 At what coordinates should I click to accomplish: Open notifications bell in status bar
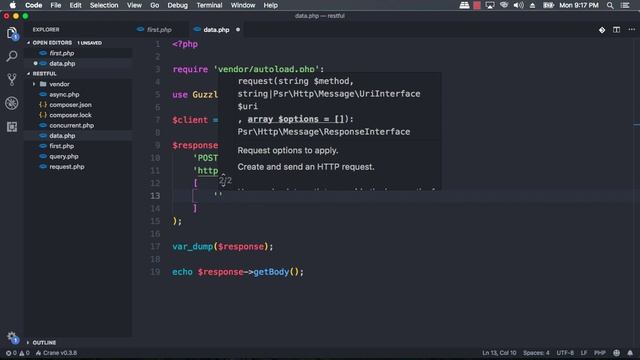tap(630, 353)
